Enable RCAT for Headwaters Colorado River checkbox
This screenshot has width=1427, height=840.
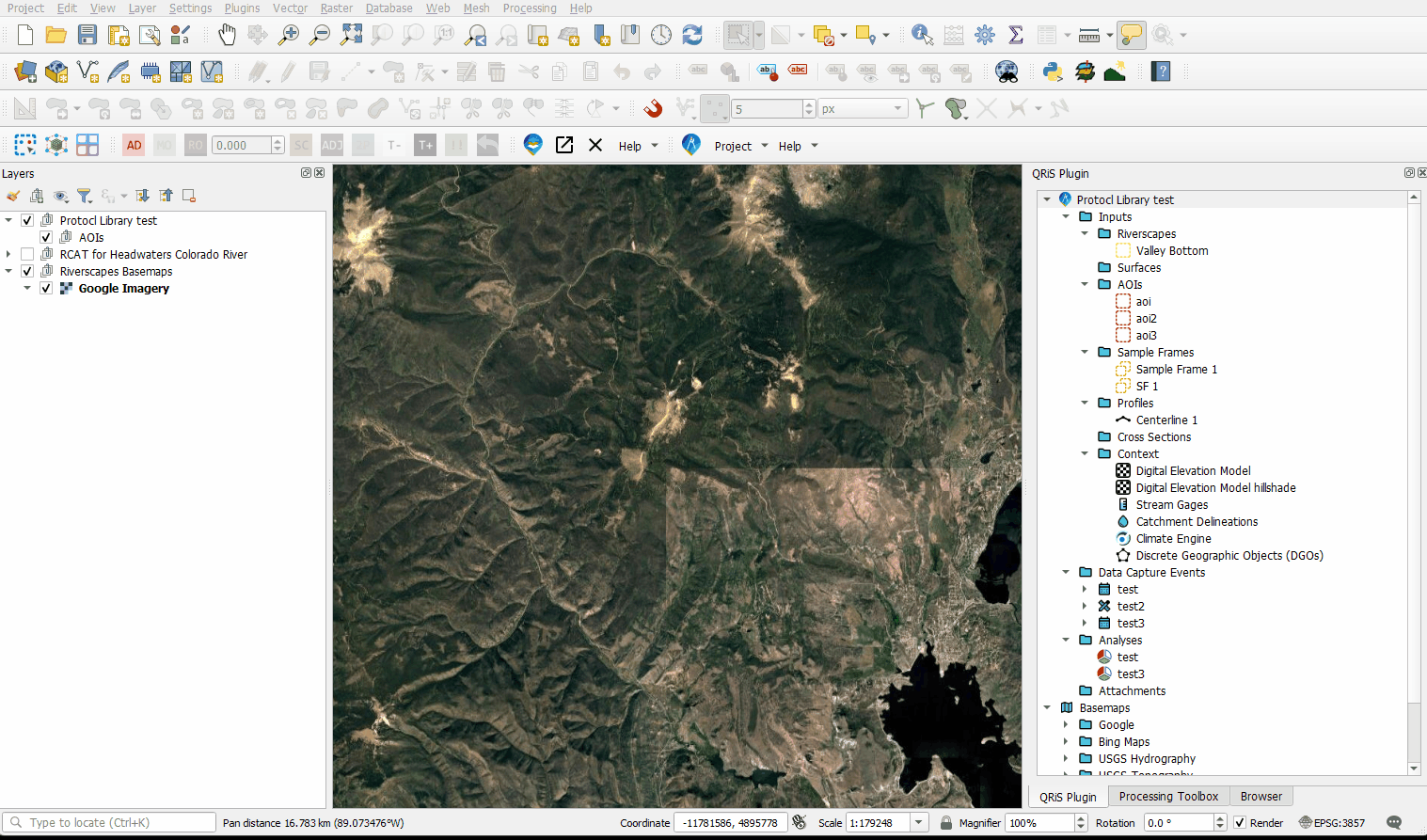[x=27, y=254]
